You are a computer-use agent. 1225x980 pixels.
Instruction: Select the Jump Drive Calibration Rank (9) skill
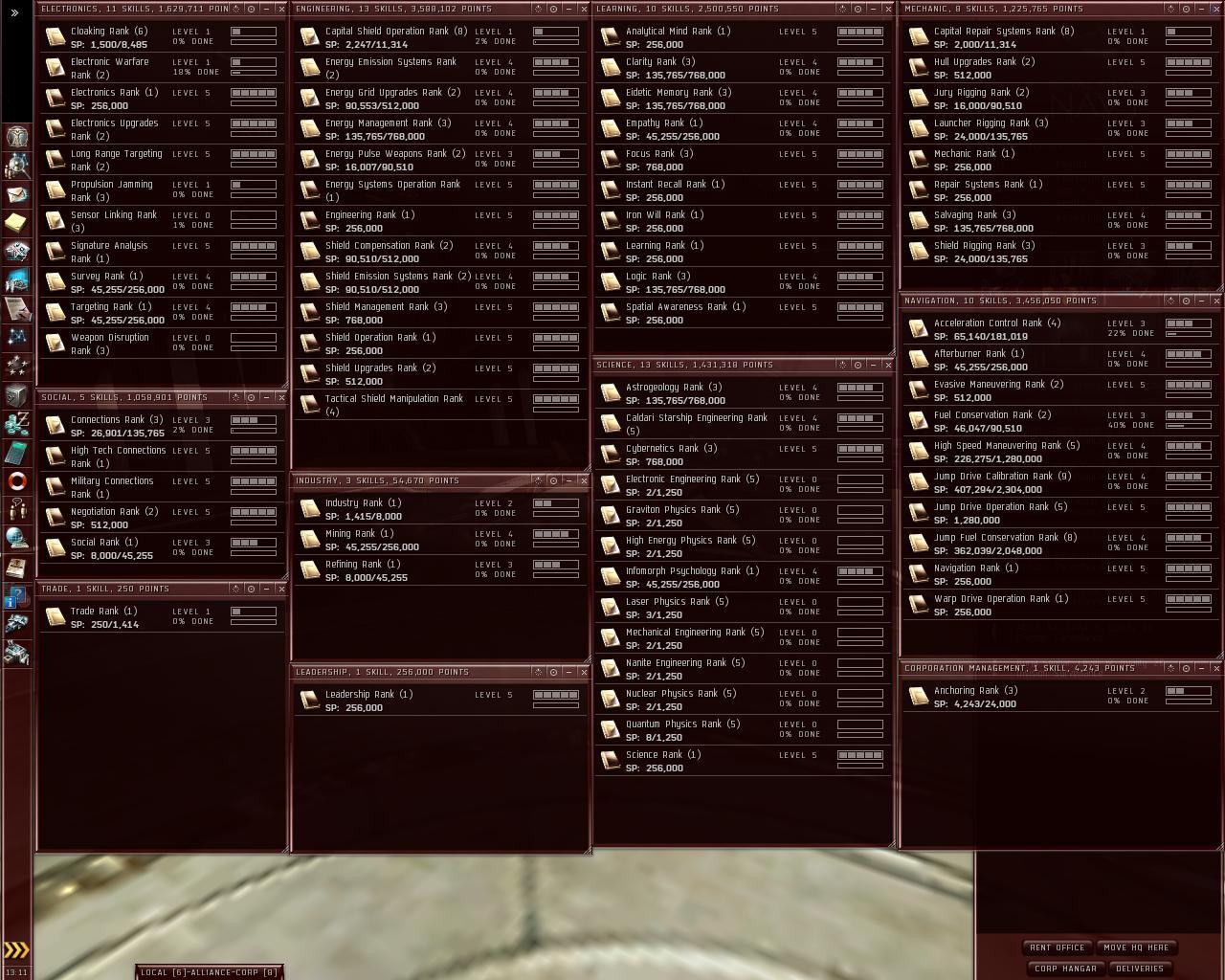[1060, 482]
